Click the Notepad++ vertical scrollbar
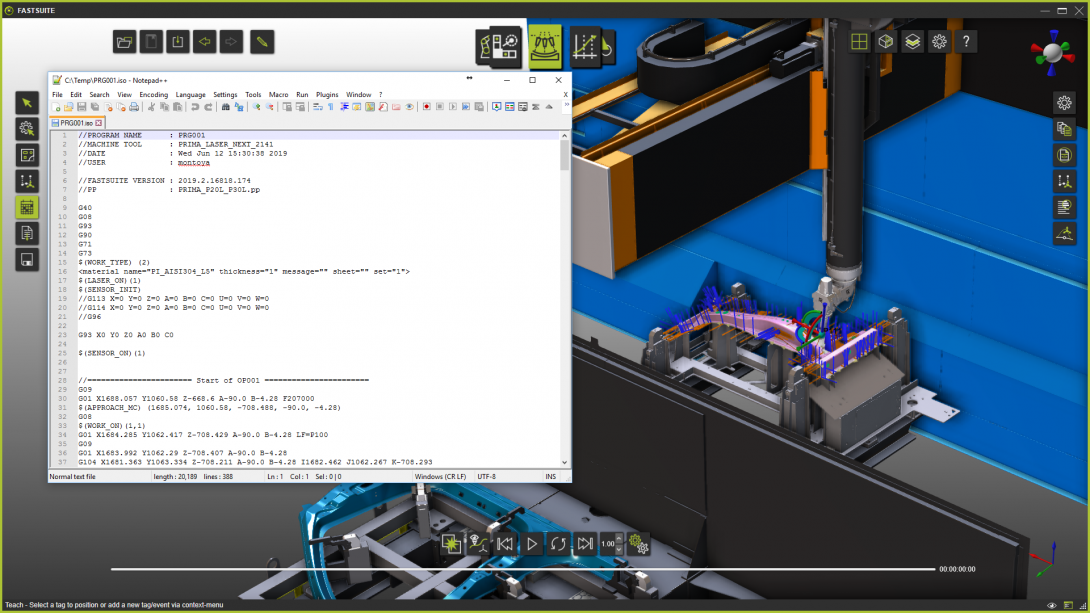This screenshot has width=1090, height=613. (565, 300)
